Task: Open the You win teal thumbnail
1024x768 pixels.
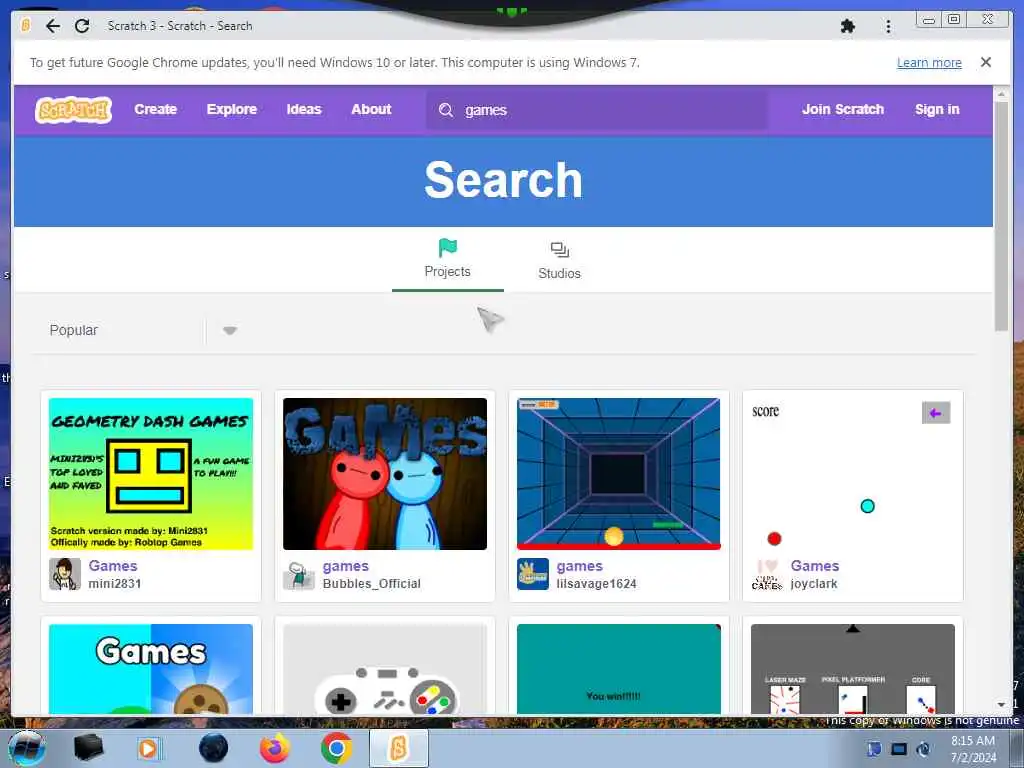Action: point(618,669)
